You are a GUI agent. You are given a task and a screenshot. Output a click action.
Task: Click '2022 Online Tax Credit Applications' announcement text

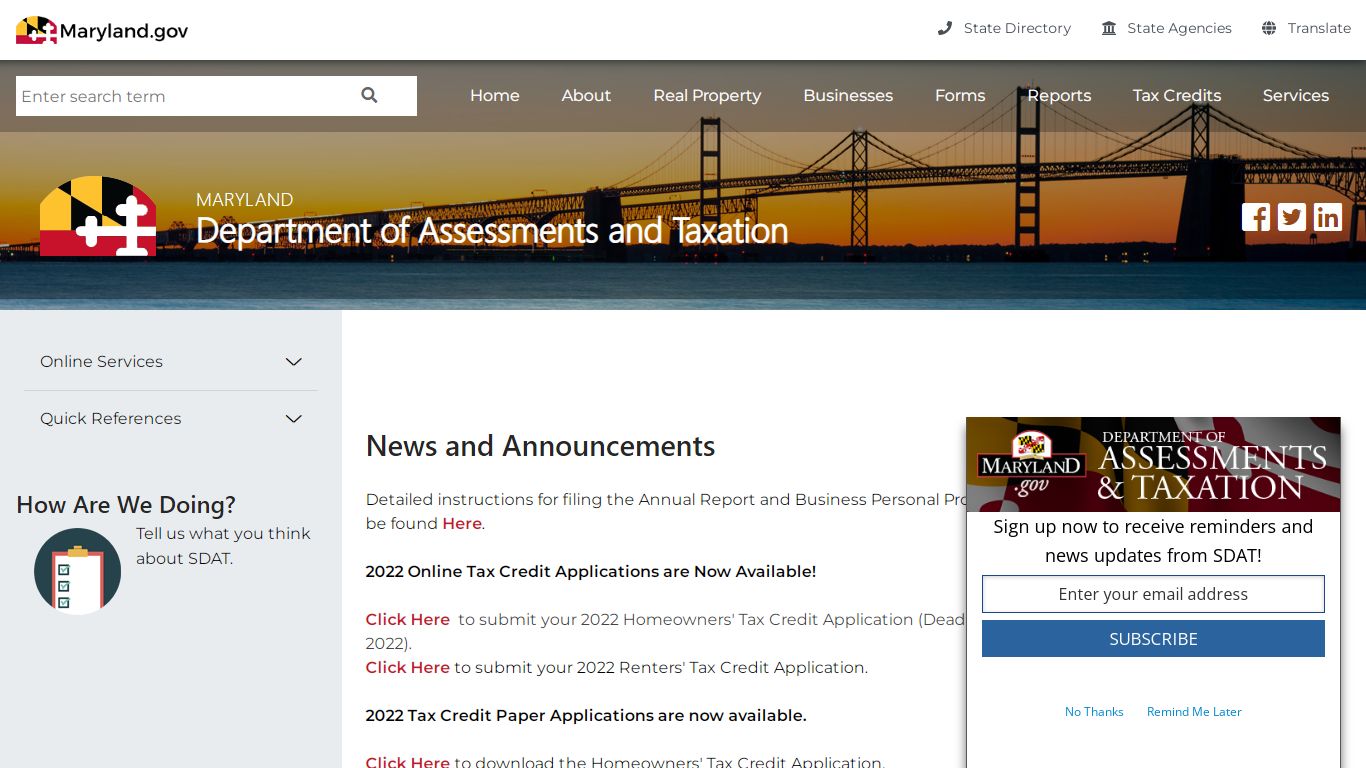pyautogui.click(x=591, y=572)
